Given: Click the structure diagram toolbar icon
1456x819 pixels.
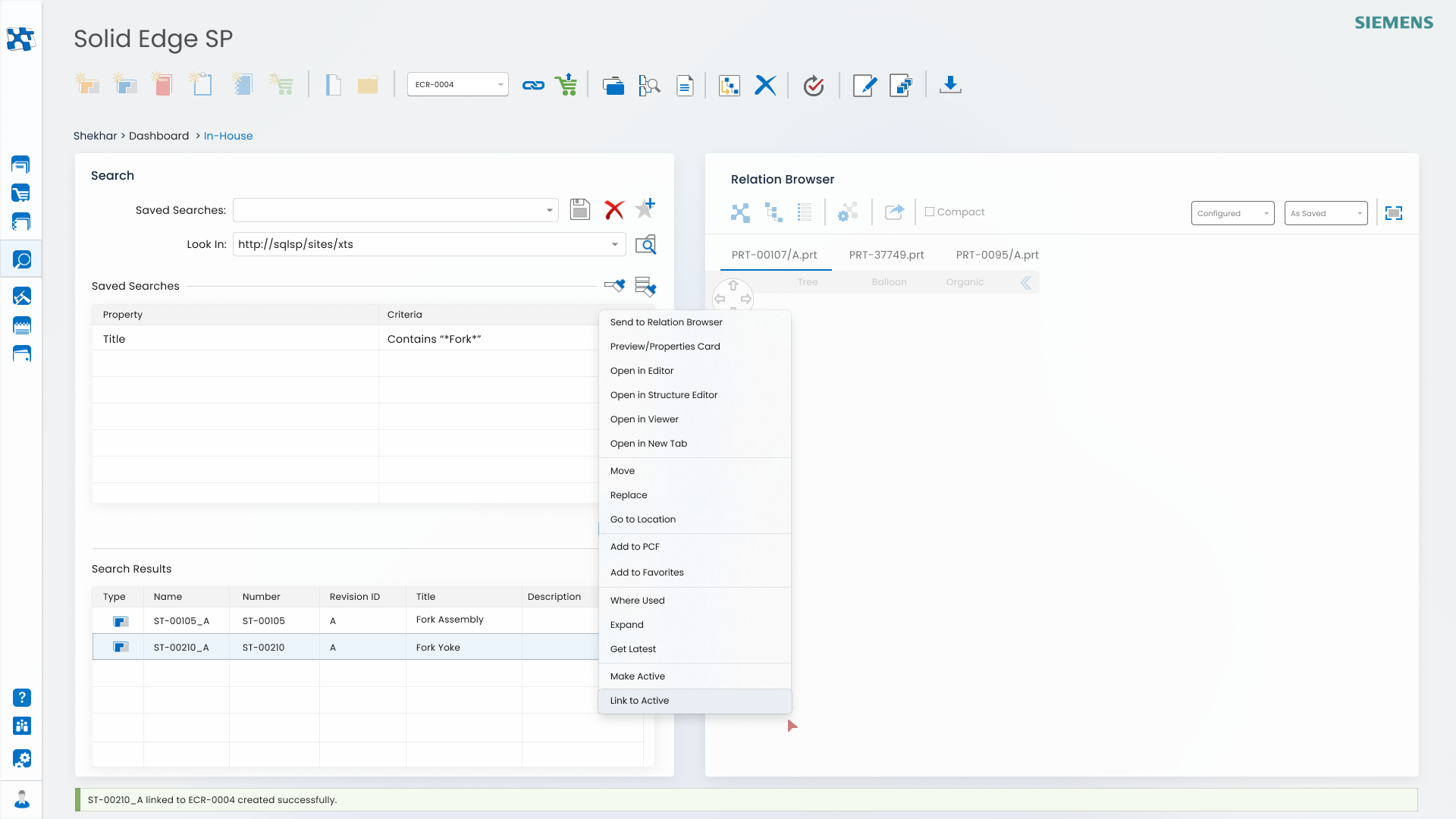Looking at the screenshot, I should point(730,85).
